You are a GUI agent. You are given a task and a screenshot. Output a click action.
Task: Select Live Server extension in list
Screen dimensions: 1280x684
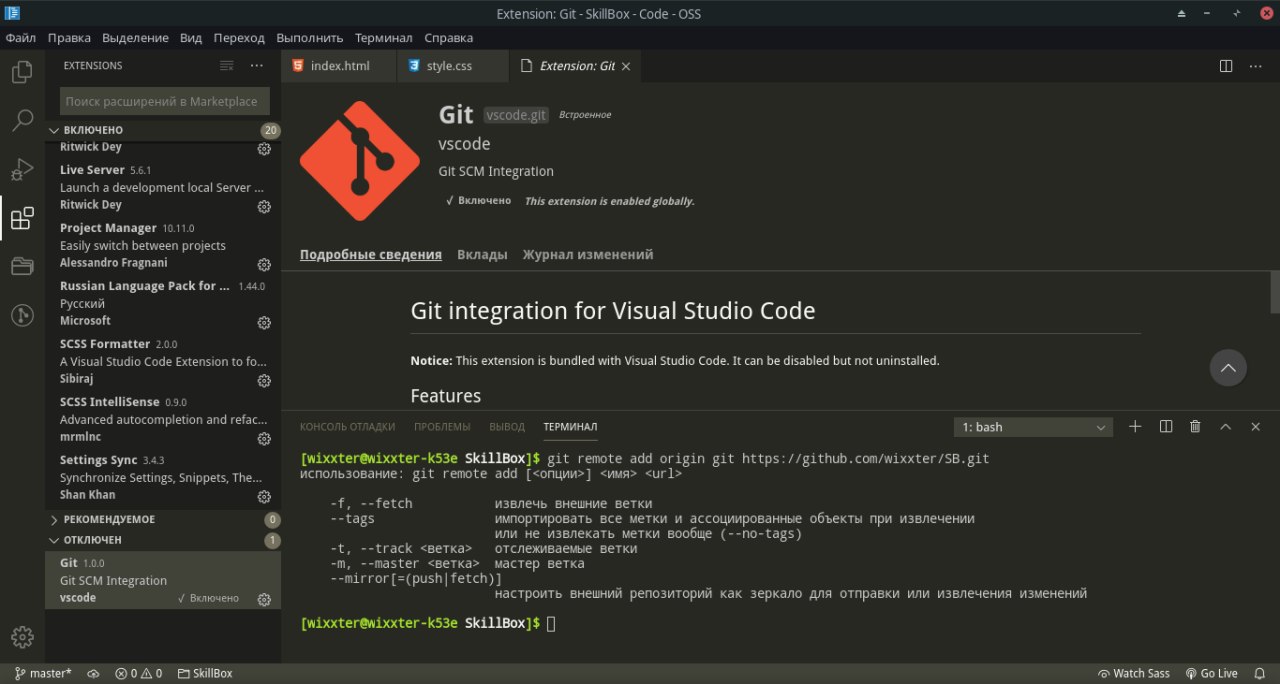point(163,188)
